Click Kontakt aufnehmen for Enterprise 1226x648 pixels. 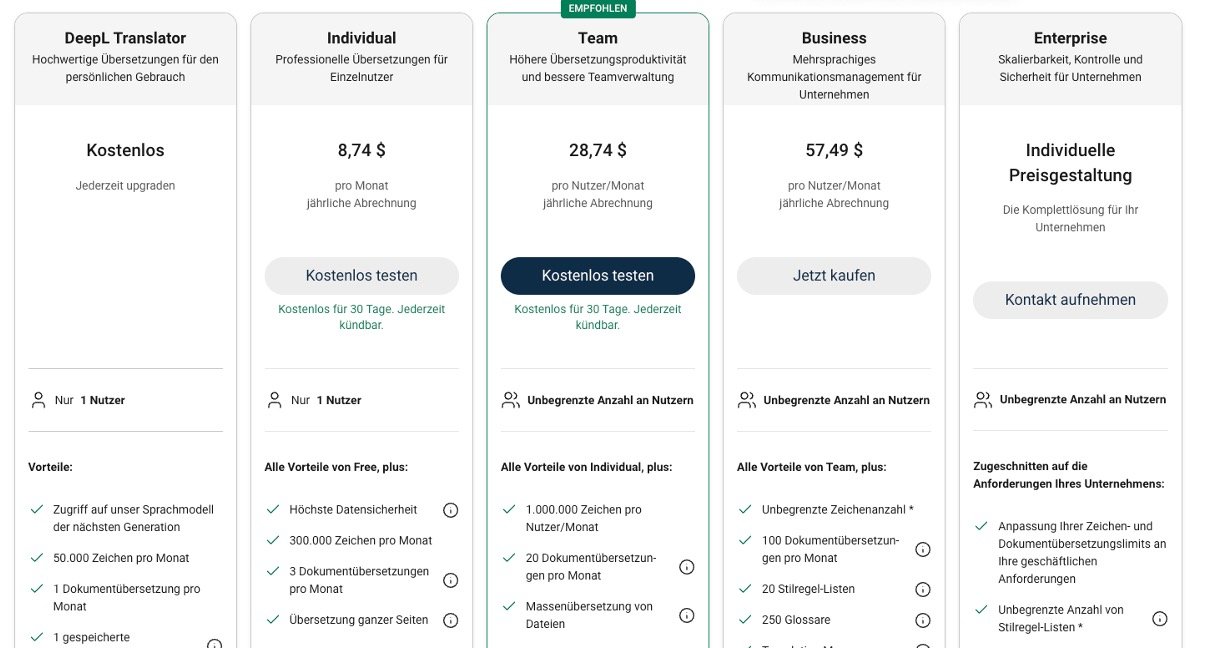click(1070, 300)
